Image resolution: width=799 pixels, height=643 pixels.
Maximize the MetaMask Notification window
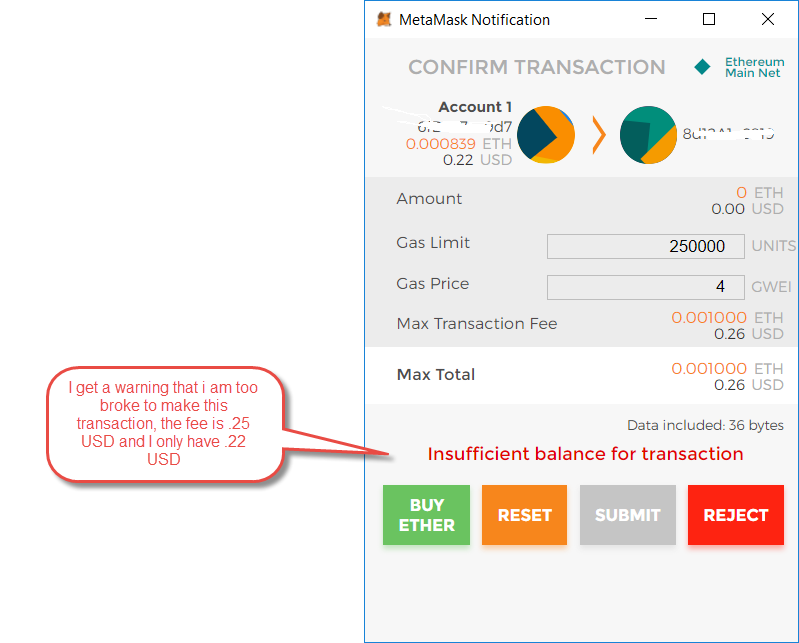coord(709,19)
